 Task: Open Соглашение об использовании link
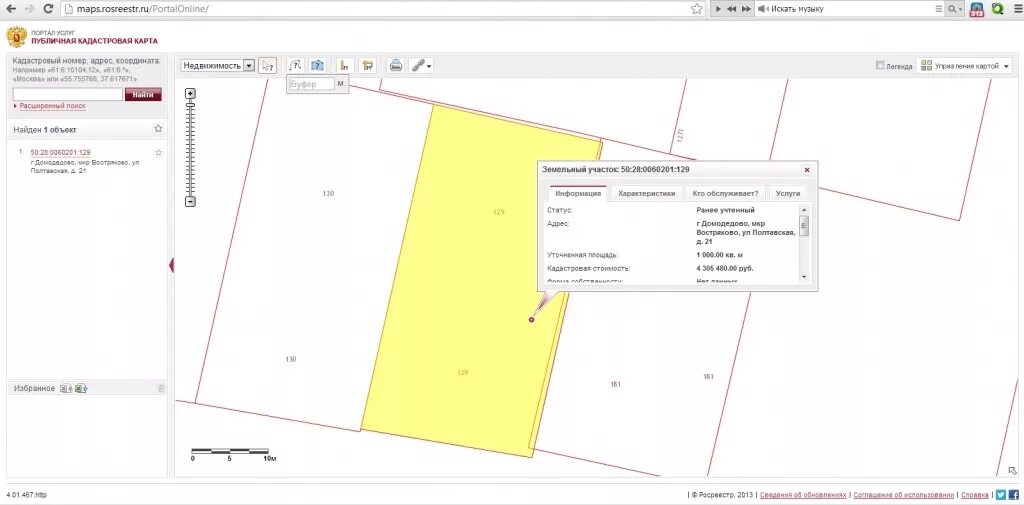coord(904,495)
